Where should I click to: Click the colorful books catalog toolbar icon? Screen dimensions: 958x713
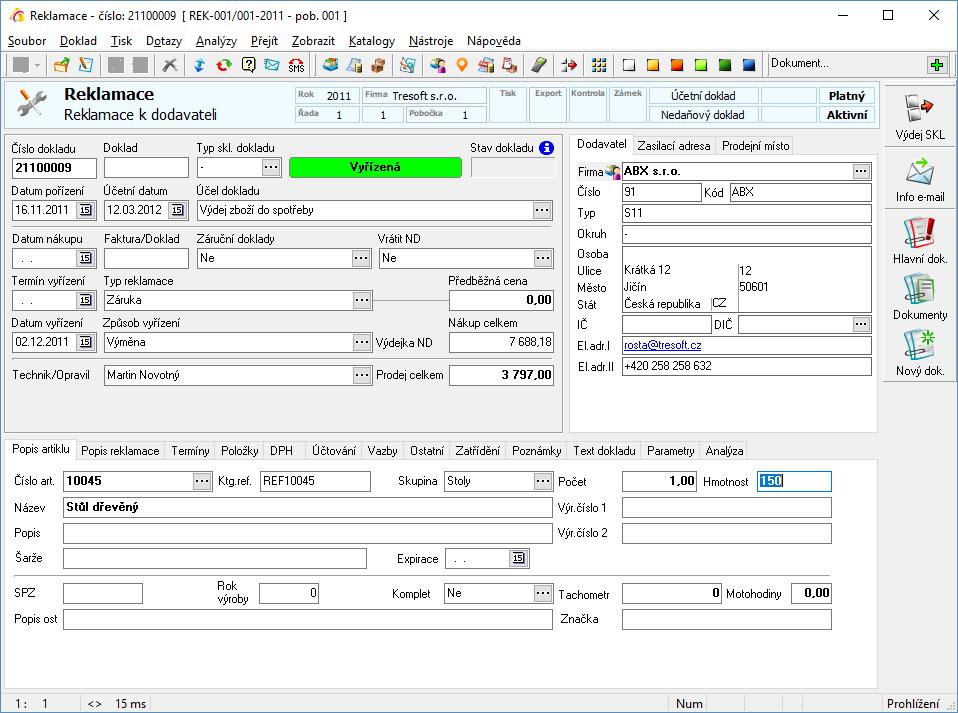coord(331,65)
